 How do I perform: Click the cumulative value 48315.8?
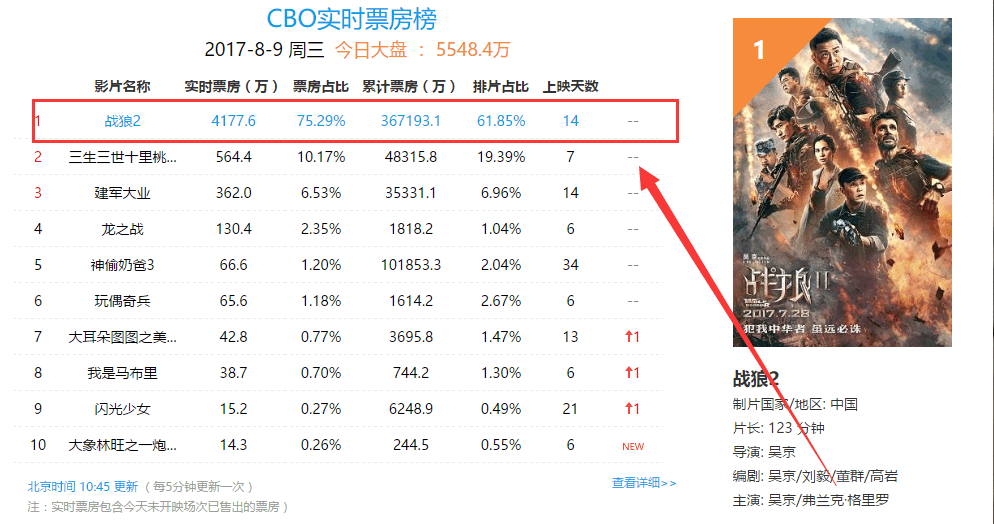tap(411, 157)
